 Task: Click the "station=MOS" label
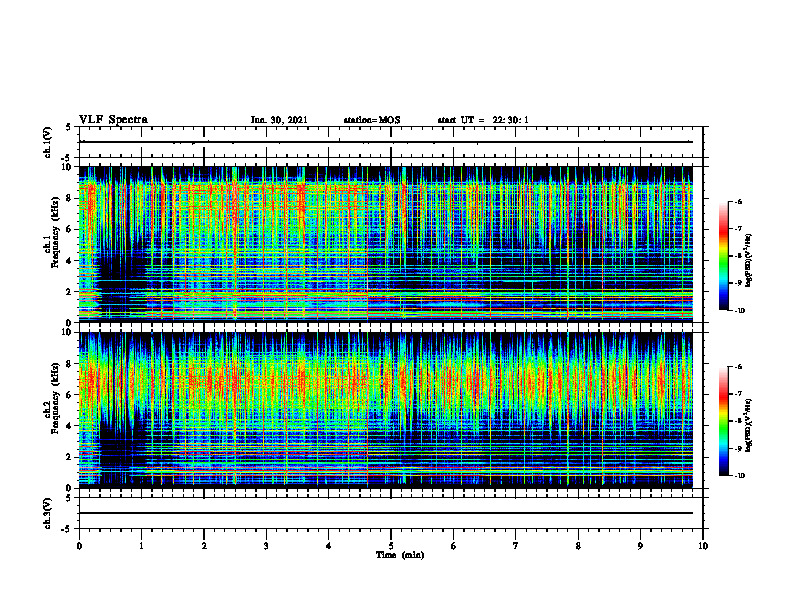(372, 120)
